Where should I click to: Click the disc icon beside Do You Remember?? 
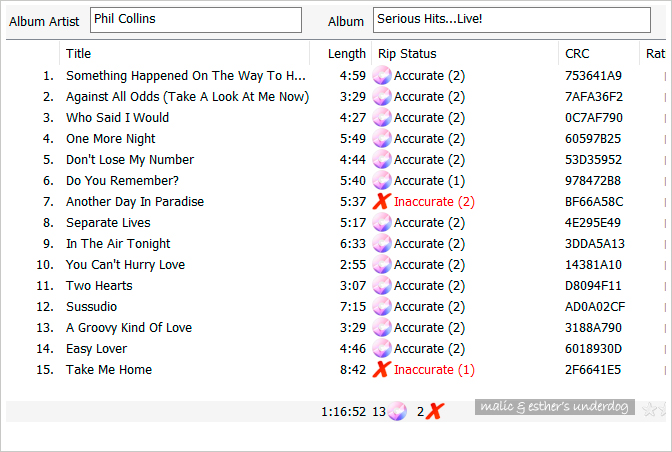382,181
